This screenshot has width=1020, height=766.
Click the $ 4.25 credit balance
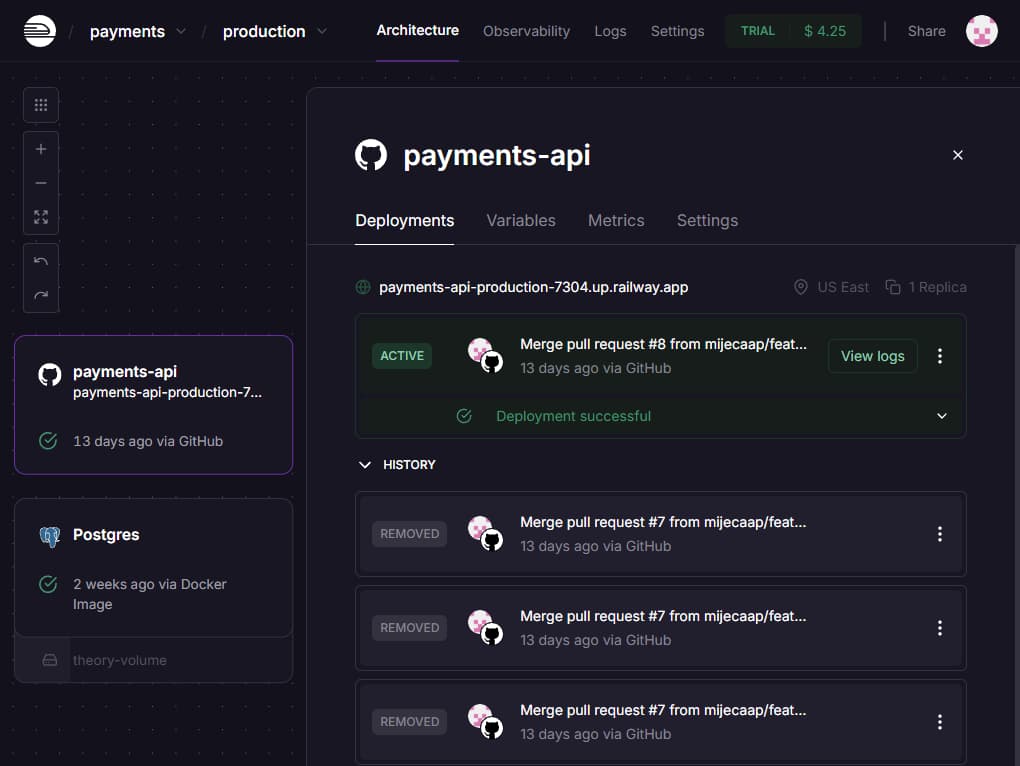click(824, 31)
